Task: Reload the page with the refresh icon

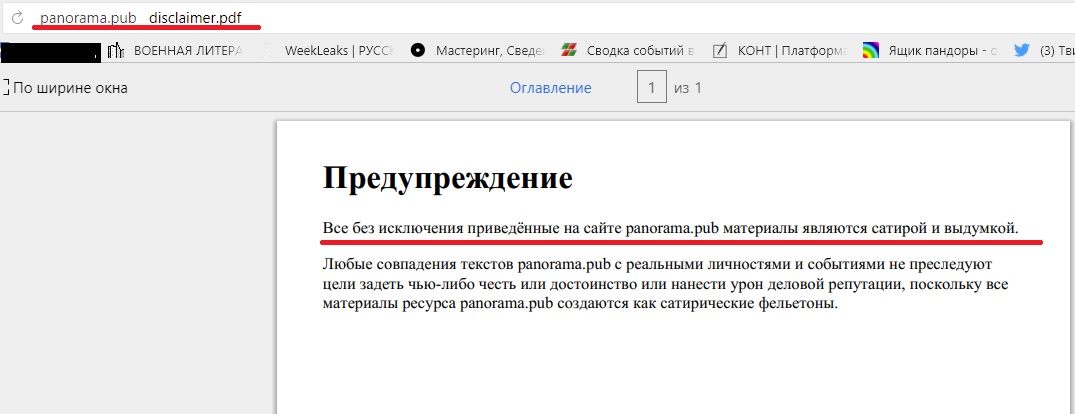Action: 18,17
